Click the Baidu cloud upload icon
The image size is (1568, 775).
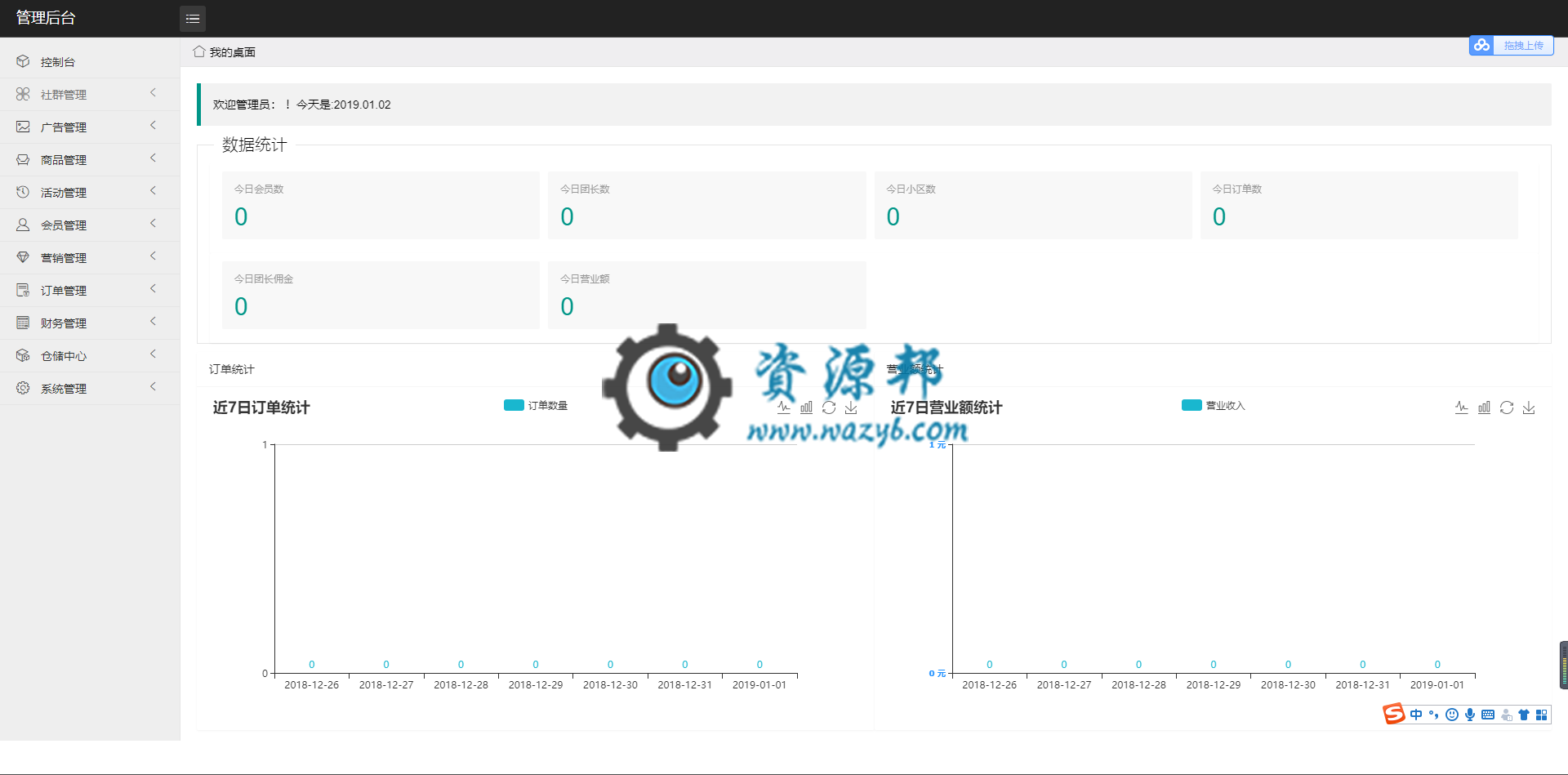pos(1481,45)
